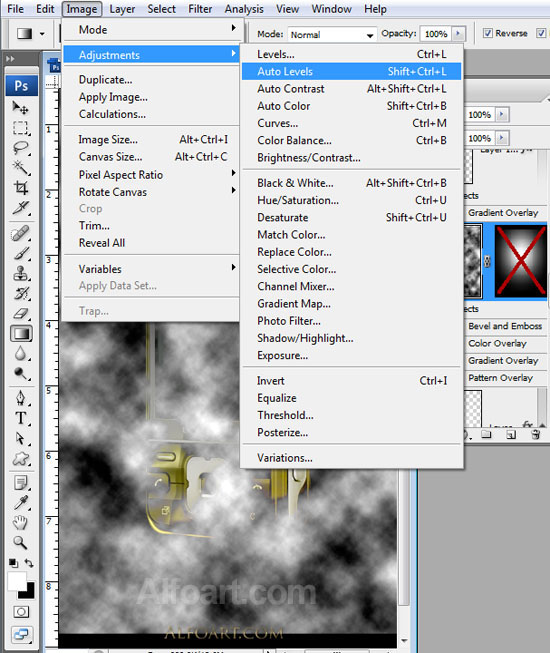
Task: Expand the Opacity slider arrow
Action: pyautogui.click(x=458, y=33)
